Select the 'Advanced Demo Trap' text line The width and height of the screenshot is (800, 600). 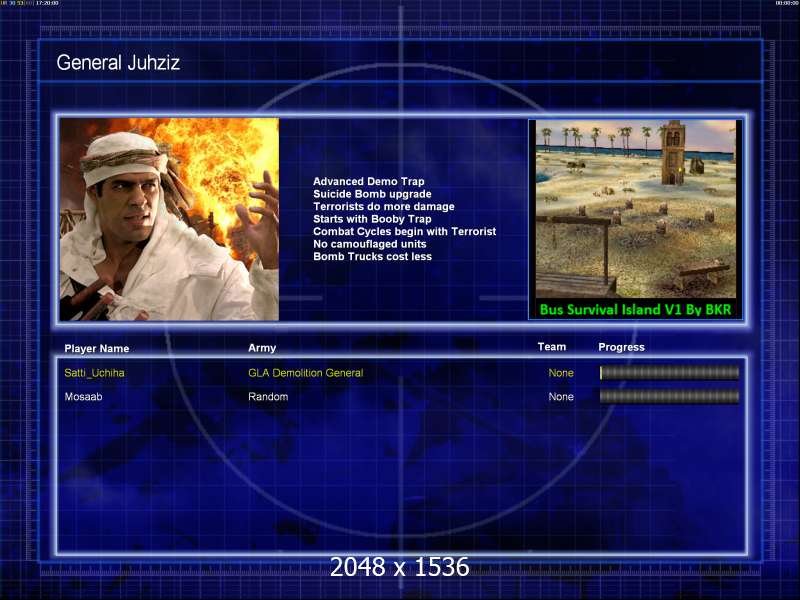[x=369, y=182]
